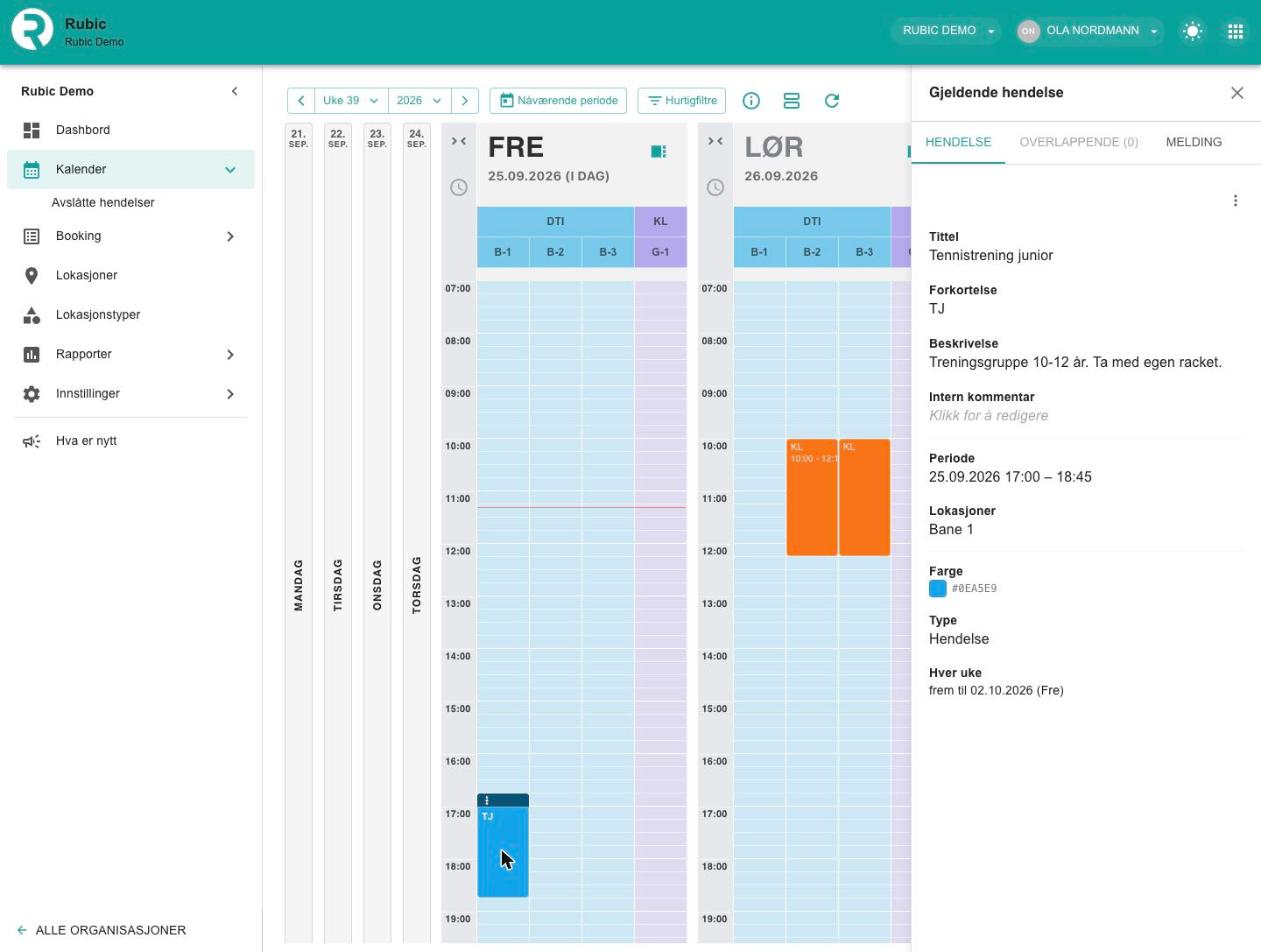This screenshot has height=952, width=1261.
Task: Open Hurtigfiltre quick filters
Action: click(x=682, y=101)
